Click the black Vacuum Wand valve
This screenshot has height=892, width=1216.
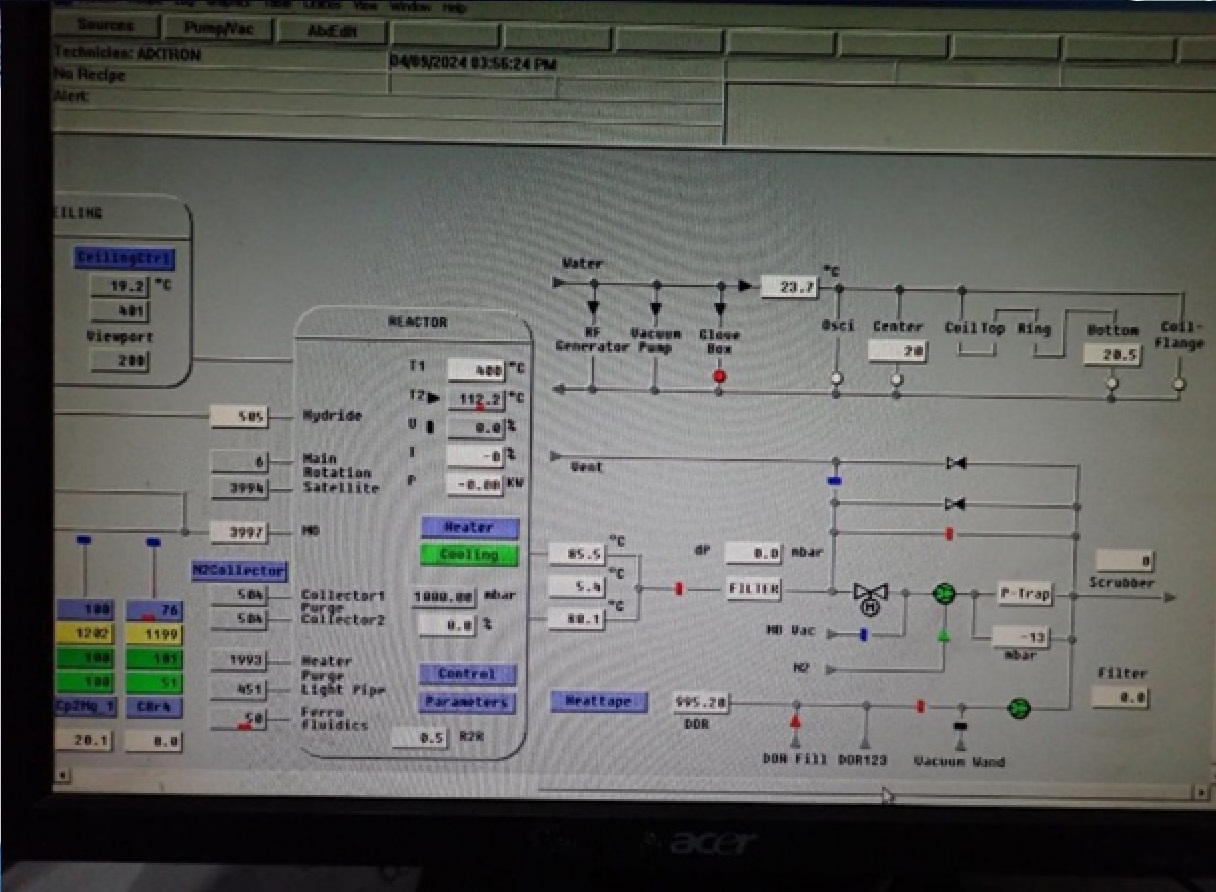pyautogui.click(x=961, y=726)
